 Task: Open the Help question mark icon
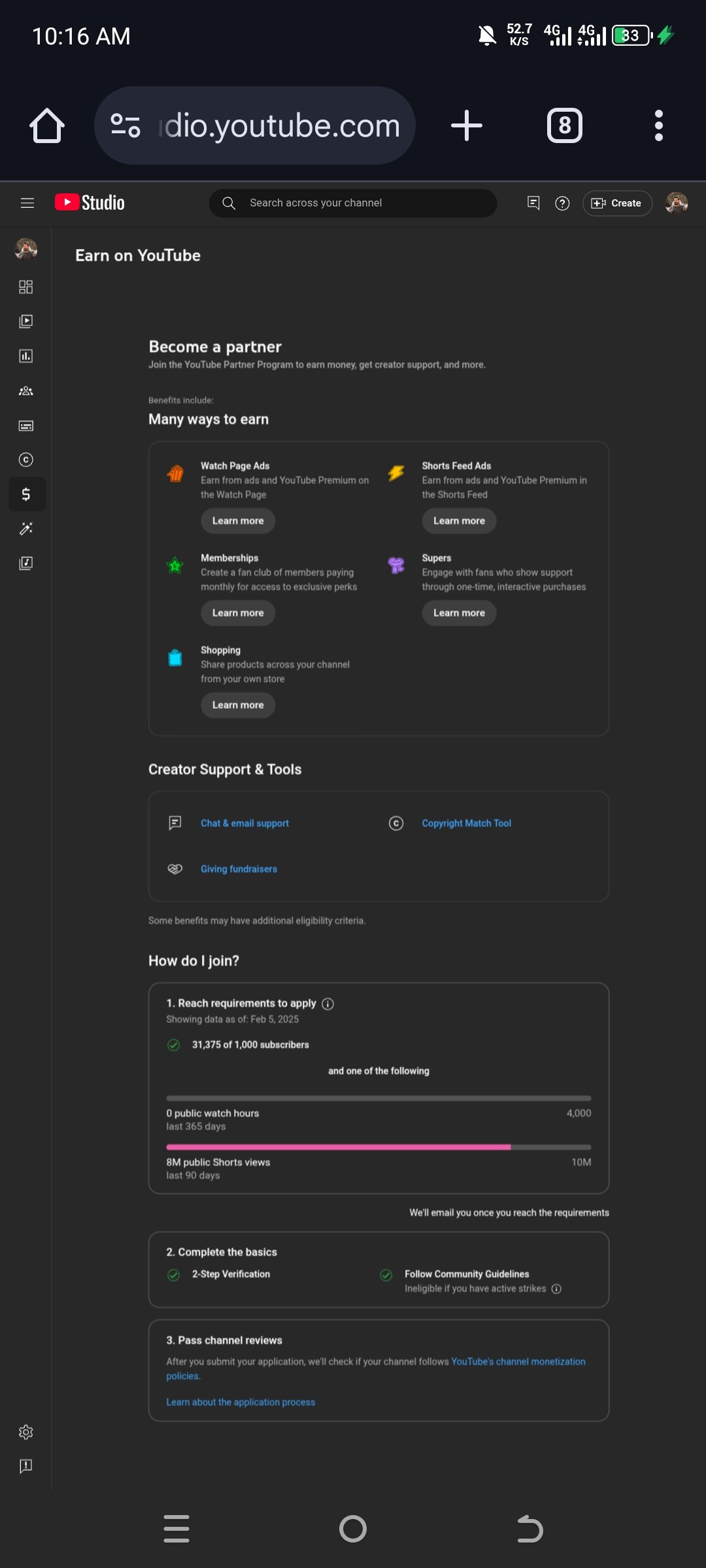coord(562,203)
